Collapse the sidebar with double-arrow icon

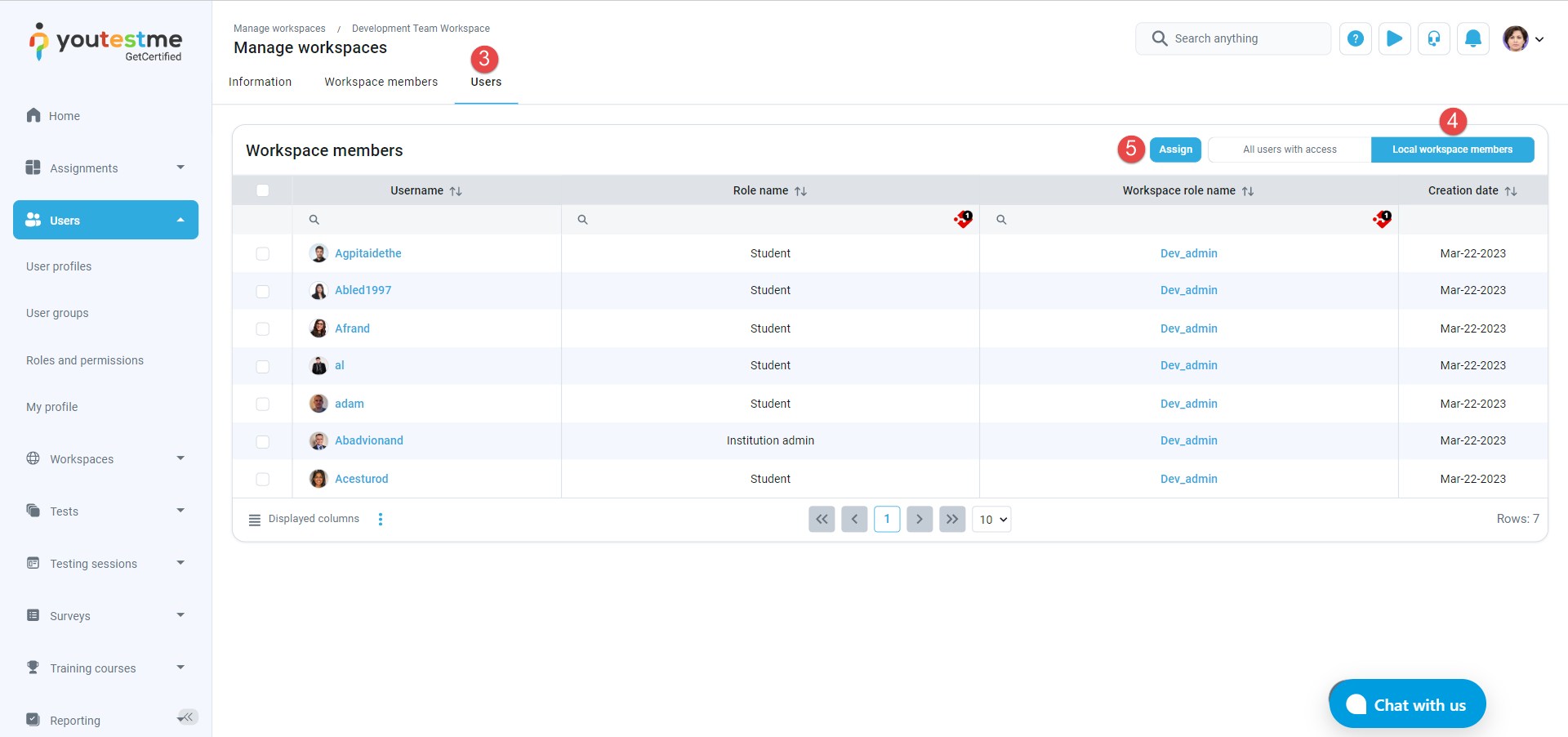pyautogui.click(x=188, y=717)
